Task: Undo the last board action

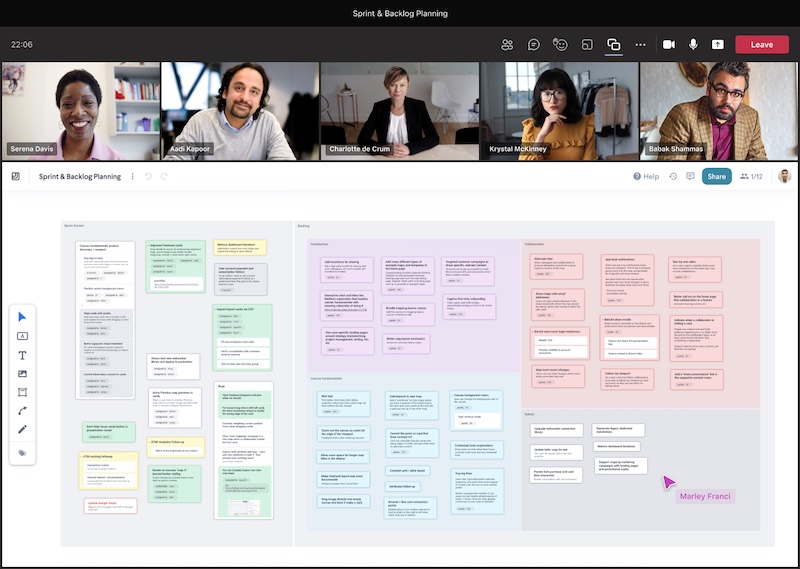Action: [148, 177]
